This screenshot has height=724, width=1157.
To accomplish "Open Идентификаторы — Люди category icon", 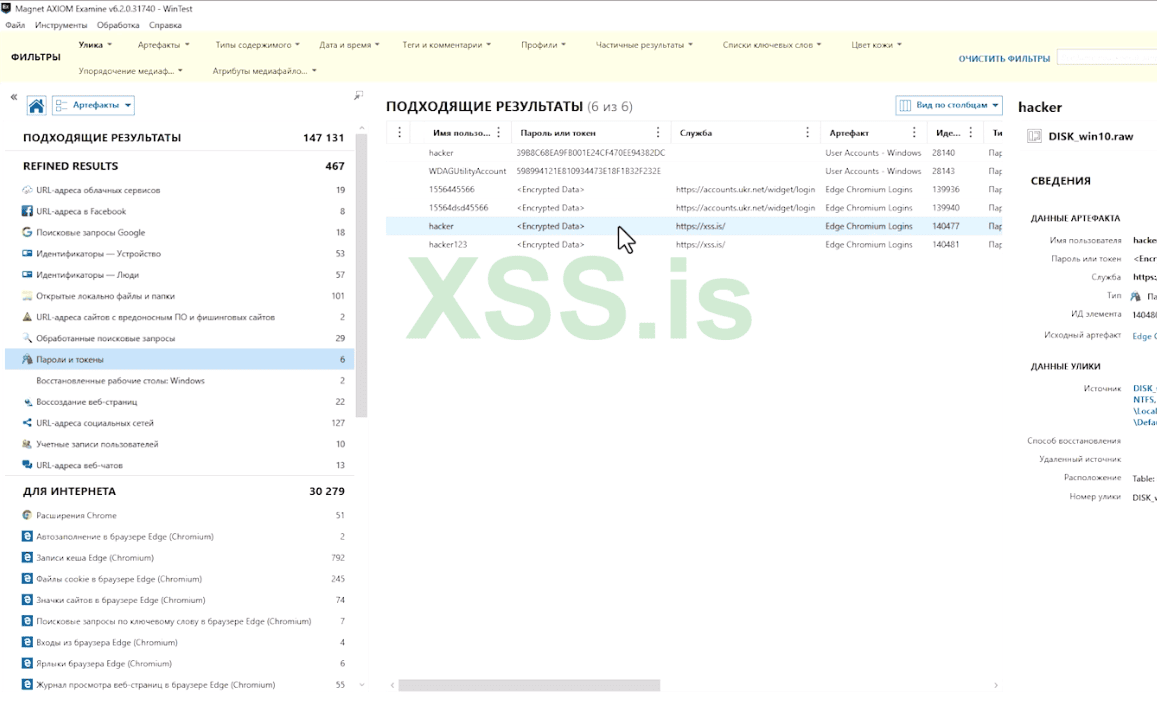I will pos(27,275).
